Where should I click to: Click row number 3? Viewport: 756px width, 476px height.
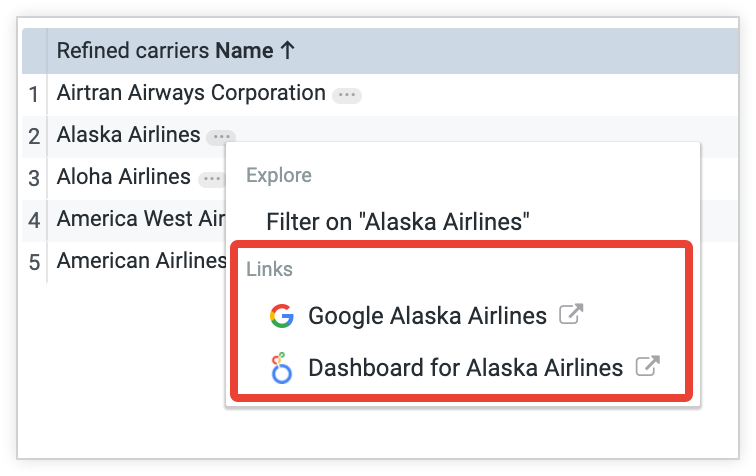pyautogui.click(x=33, y=178)
